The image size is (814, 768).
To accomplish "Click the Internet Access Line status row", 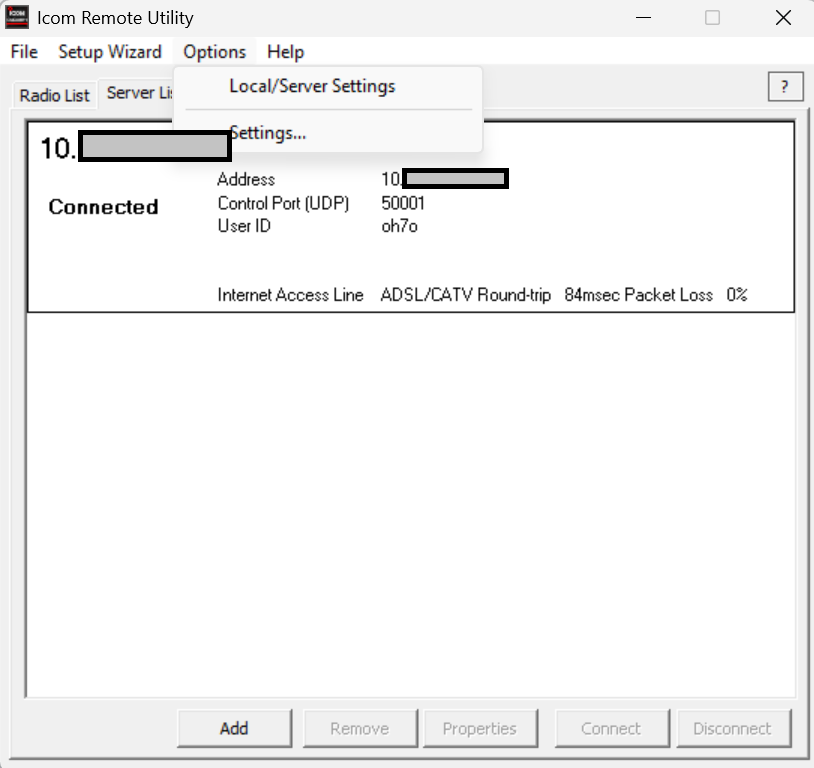I will pyautogui.click(x=482, y=295).
